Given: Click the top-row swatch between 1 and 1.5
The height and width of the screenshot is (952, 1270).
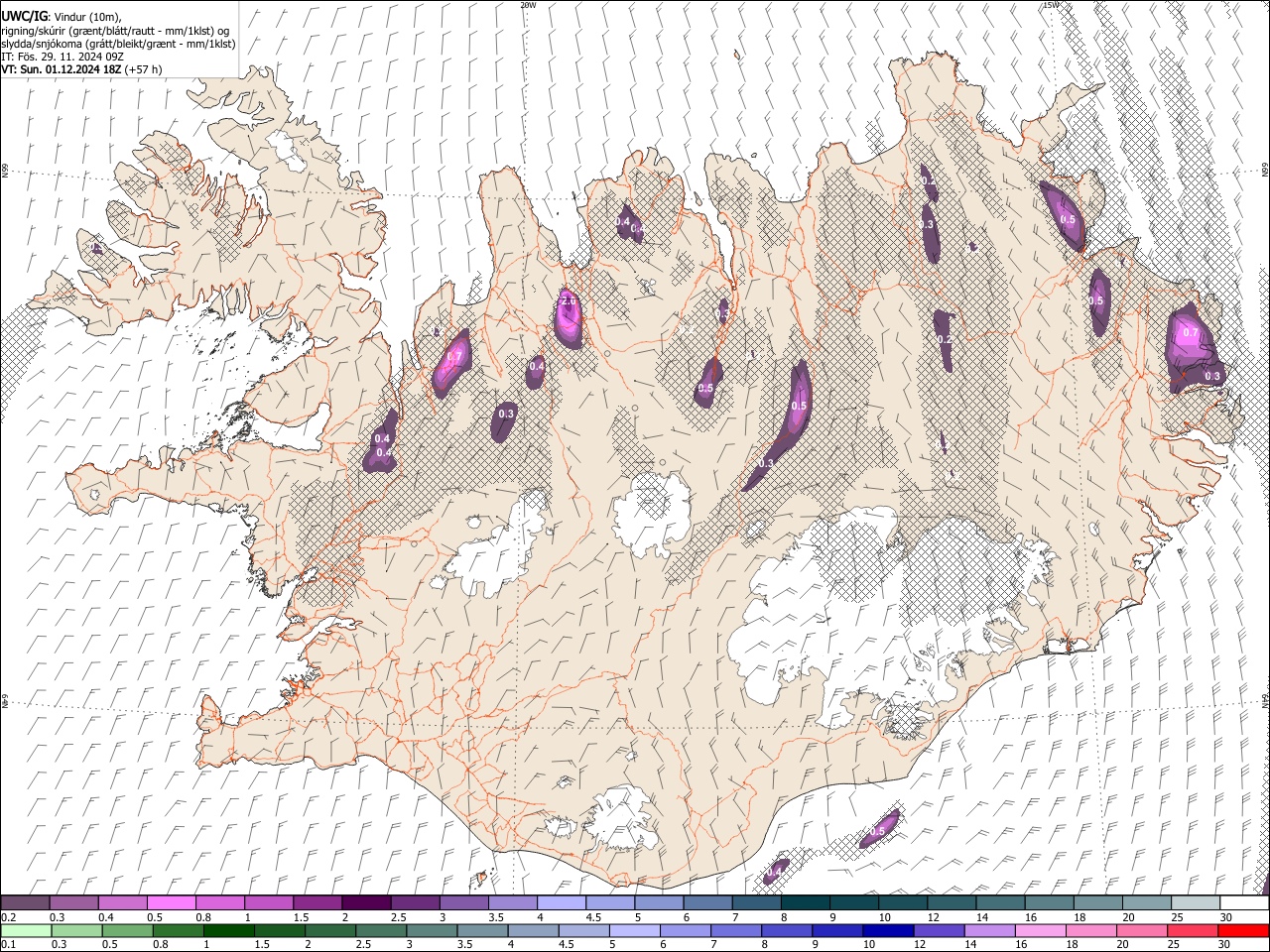Looking at the screenshot, I should tap(269, 903).
